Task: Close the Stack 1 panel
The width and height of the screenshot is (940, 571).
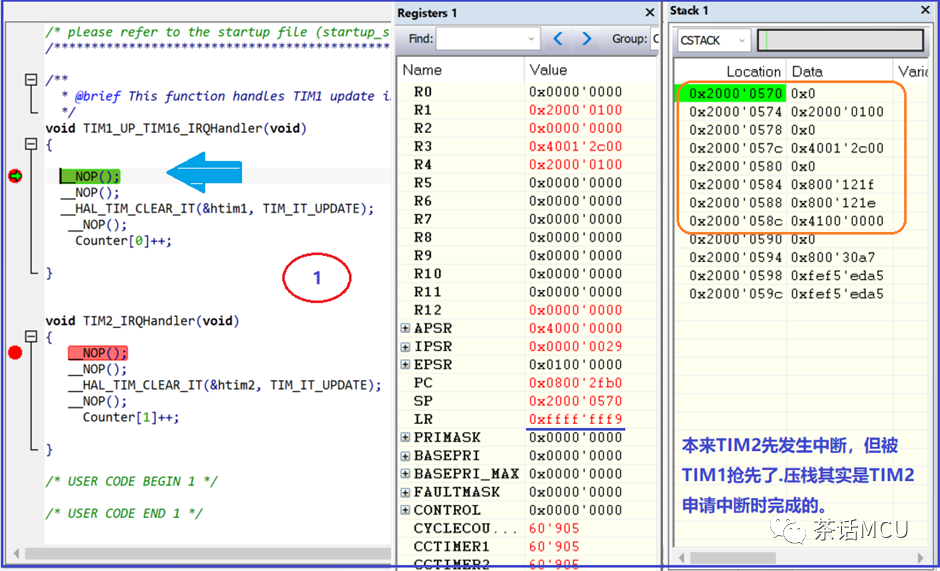Action: pos(925,10)
